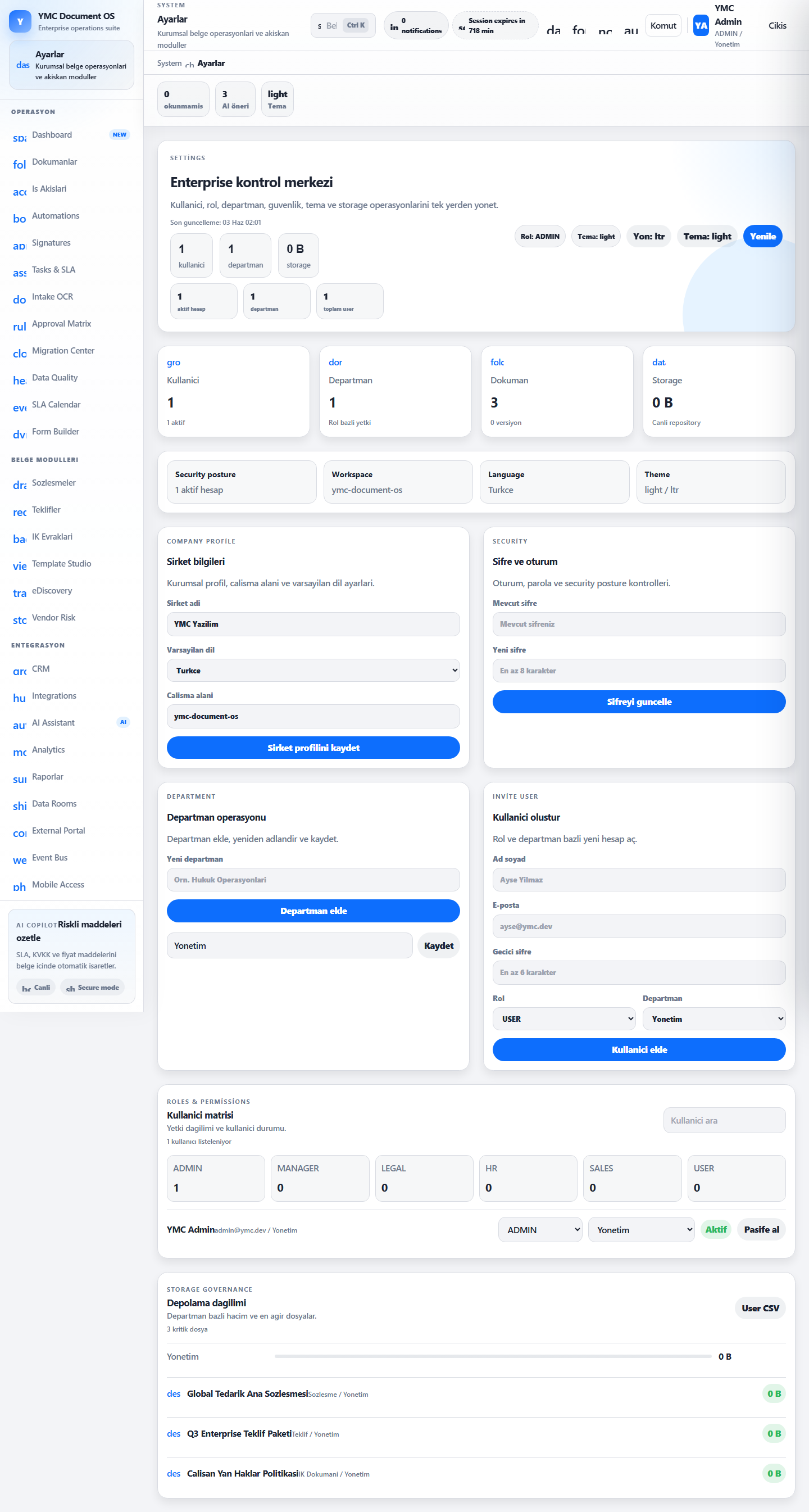Focus the Sirket adi input field

click(313, 624)
